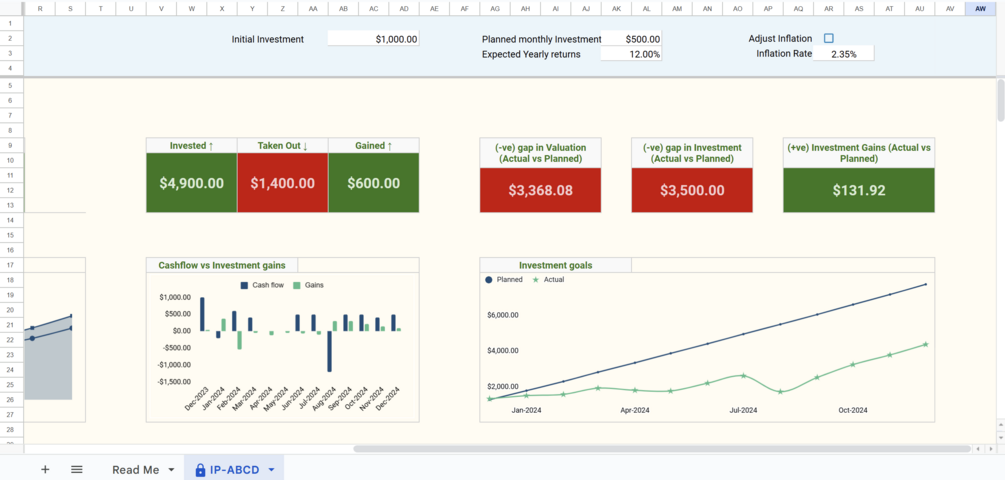Click the Gains legend entry
The height and width of the screenshot is (480, 1005).
[x=309, y=285]
